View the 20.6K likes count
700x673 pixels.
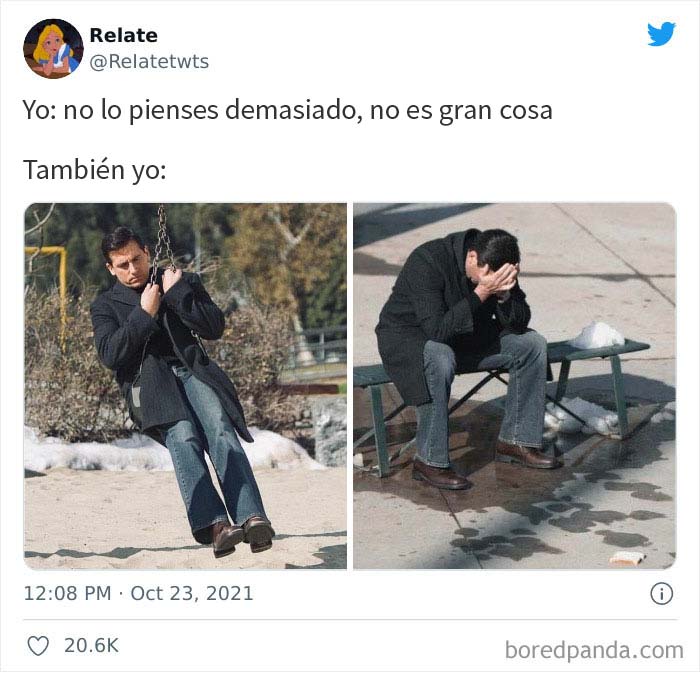click(x=92, y=646)
